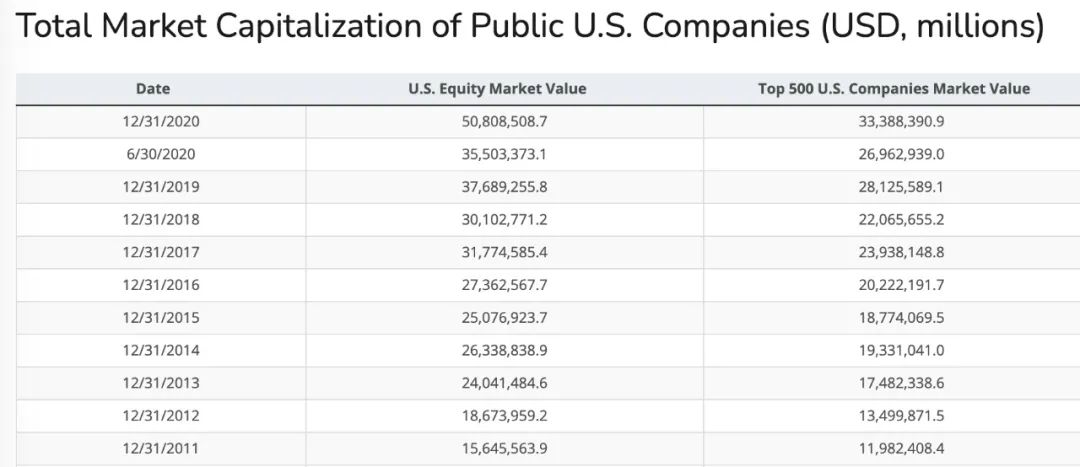Click the 12/31/2018 date cell
Image resolution: width=1080 pixels, height=467 pixels.
161,219
